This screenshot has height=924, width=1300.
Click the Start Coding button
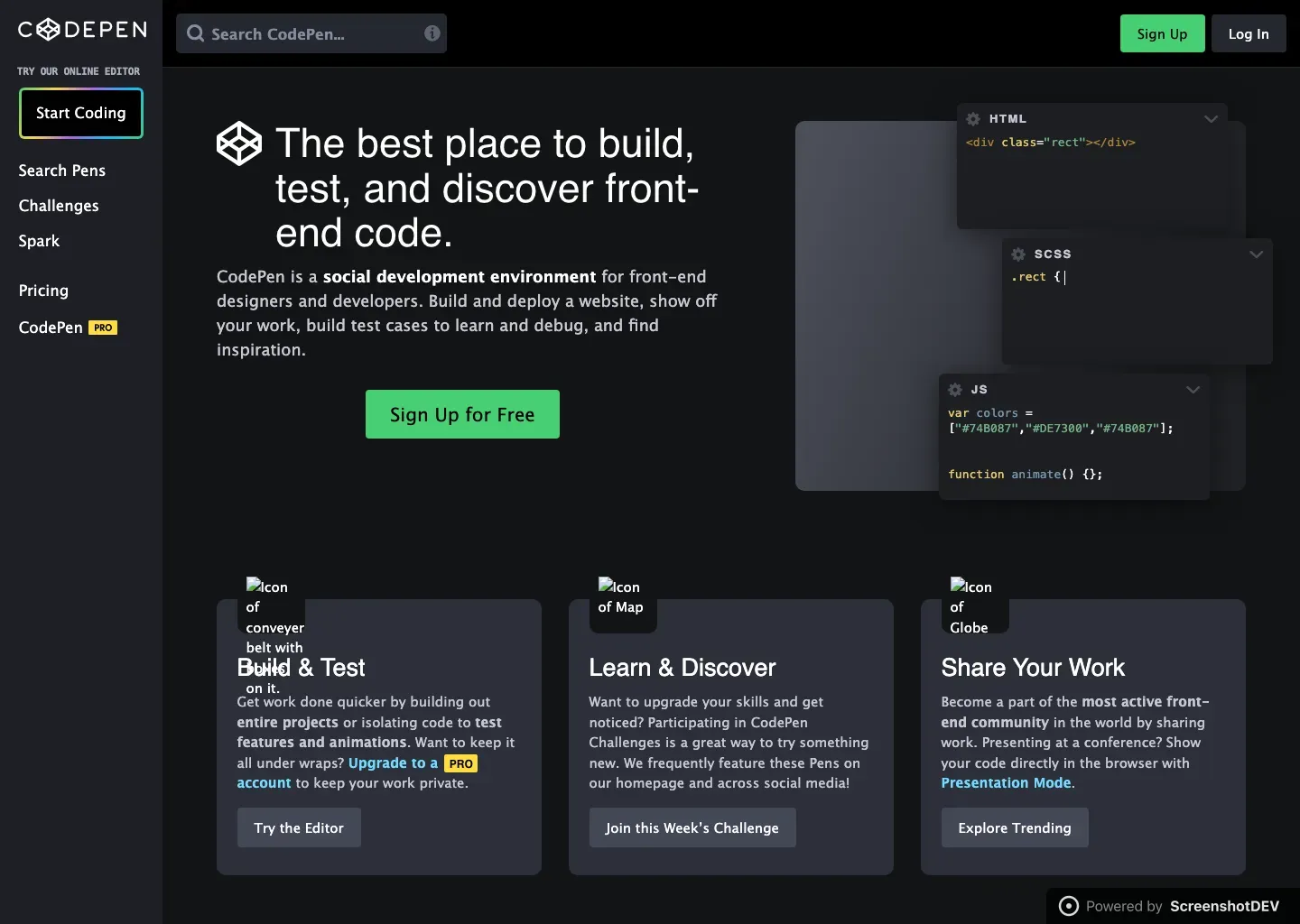pos(81,113)
